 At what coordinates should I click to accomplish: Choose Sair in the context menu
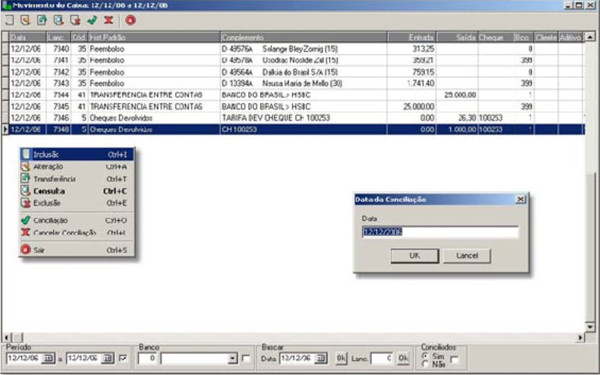coord(77,250)
